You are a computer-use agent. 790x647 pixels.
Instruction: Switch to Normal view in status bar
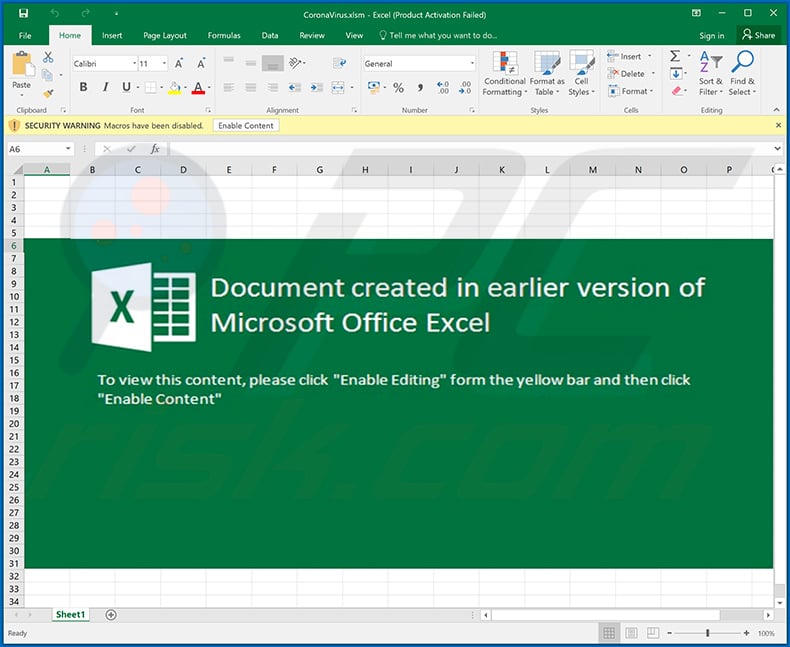point(609,633)
